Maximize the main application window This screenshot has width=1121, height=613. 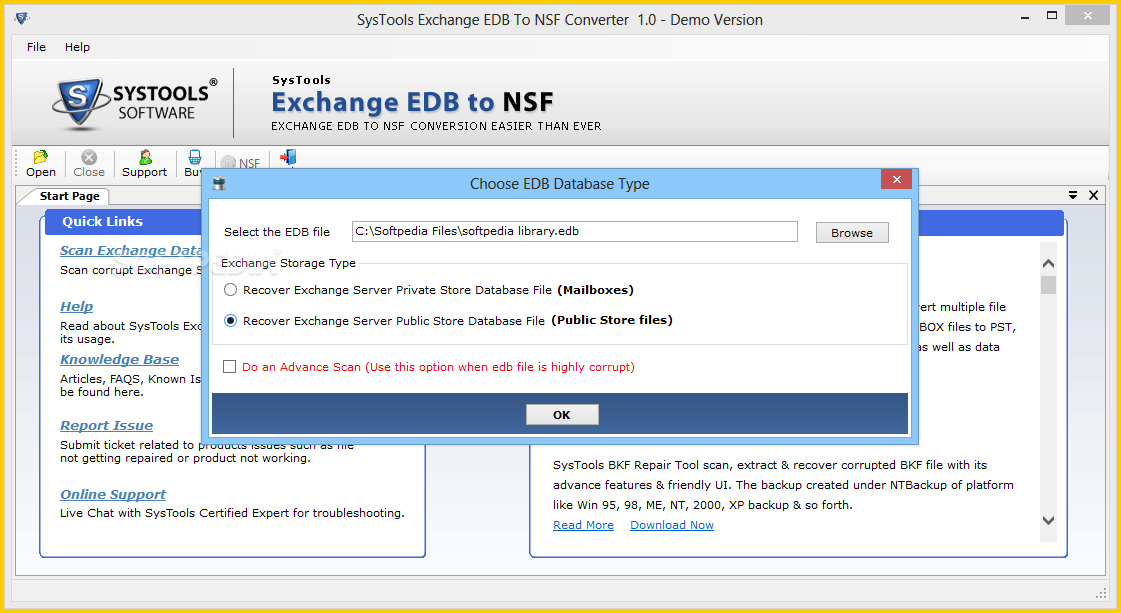click(1052, 15)
